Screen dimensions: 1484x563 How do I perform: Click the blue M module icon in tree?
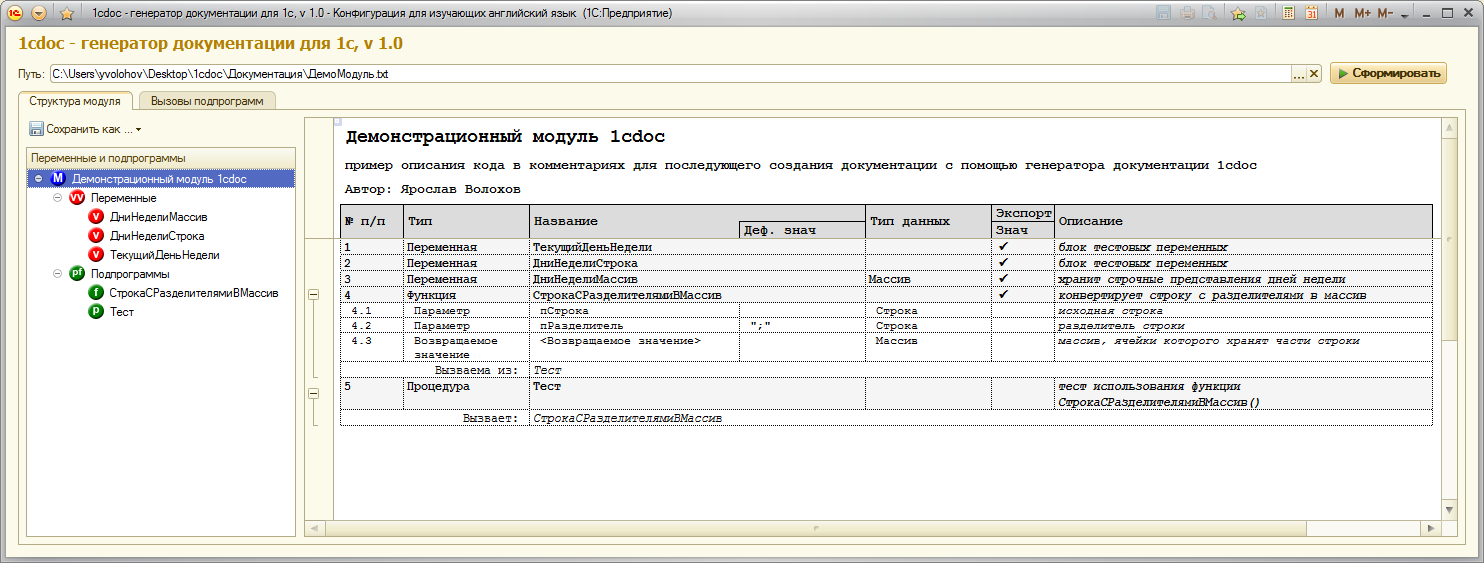point(58,179)
